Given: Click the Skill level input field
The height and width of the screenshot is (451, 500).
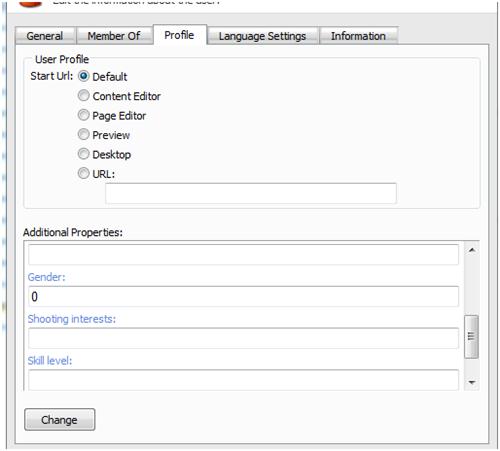Looking at the screenshot, I should pos(243,380).
